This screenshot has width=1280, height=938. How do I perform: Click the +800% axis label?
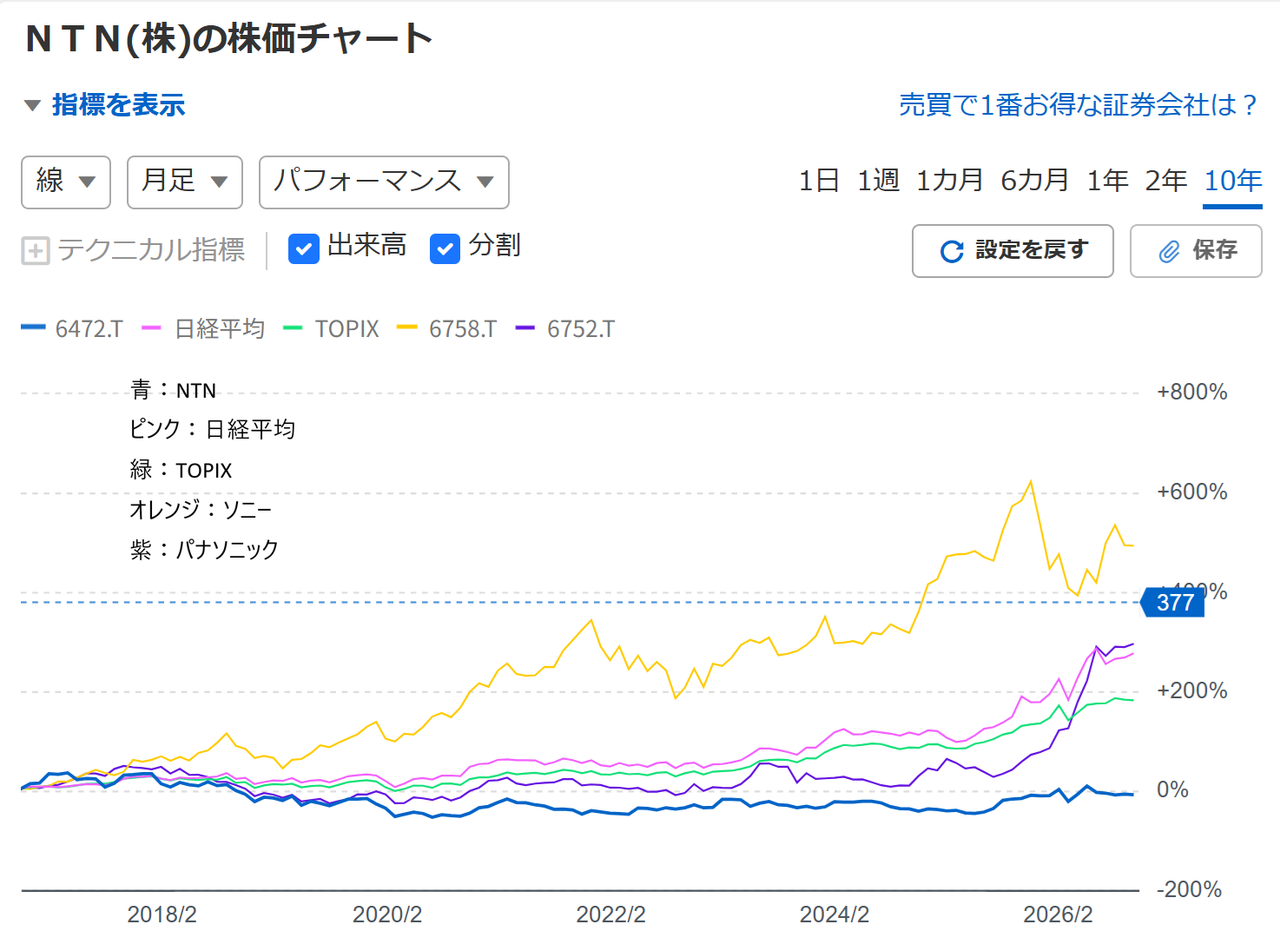tap(1191, 392)
